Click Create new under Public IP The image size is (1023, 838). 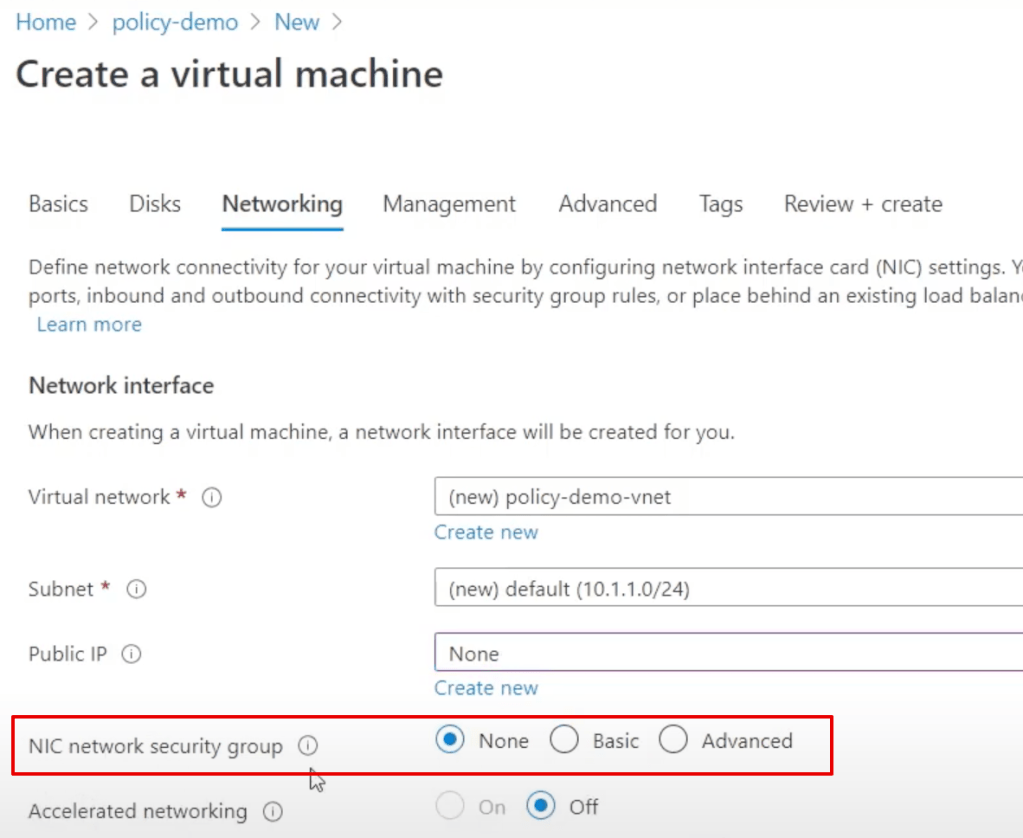(486, 688)
